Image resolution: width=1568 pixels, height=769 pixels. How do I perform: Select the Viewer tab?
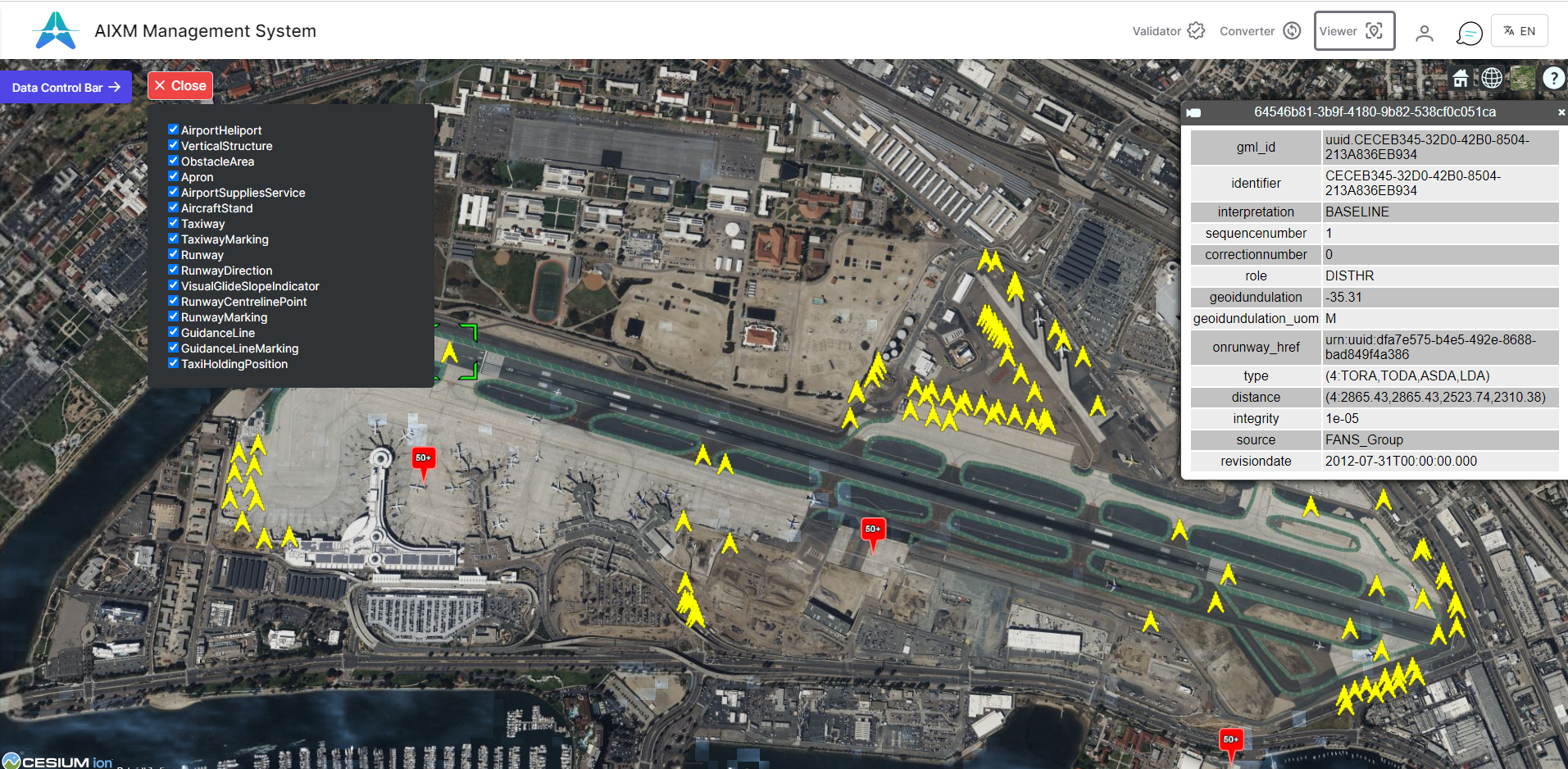(1354, 31)
